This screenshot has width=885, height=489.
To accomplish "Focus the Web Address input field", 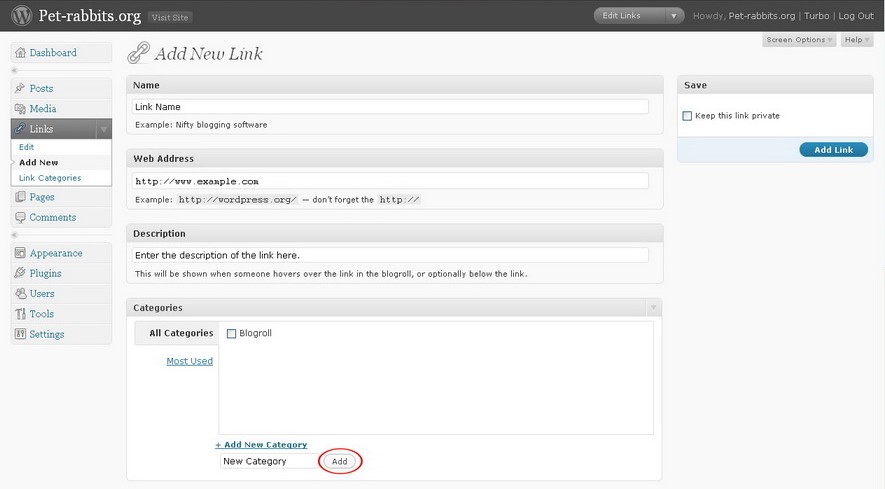I will coord(390,181).
